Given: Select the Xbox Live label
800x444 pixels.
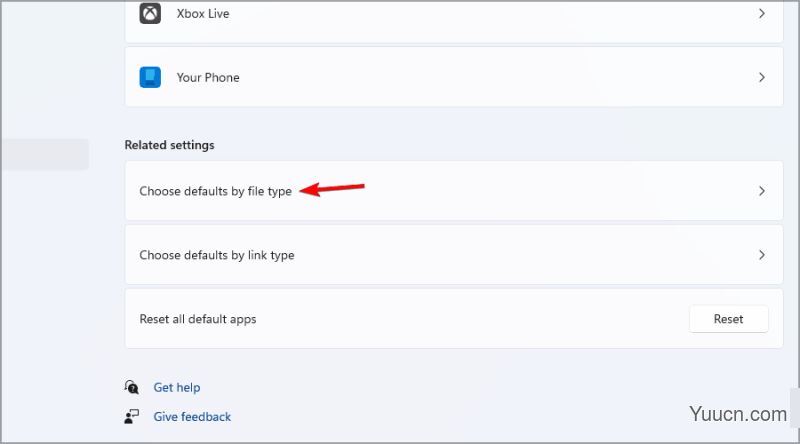Looking at the screenshot, I should (203, 14).
